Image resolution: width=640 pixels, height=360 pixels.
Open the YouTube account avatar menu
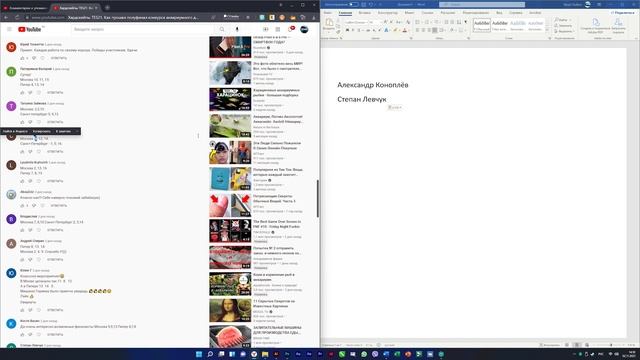(x=304, y=29)
